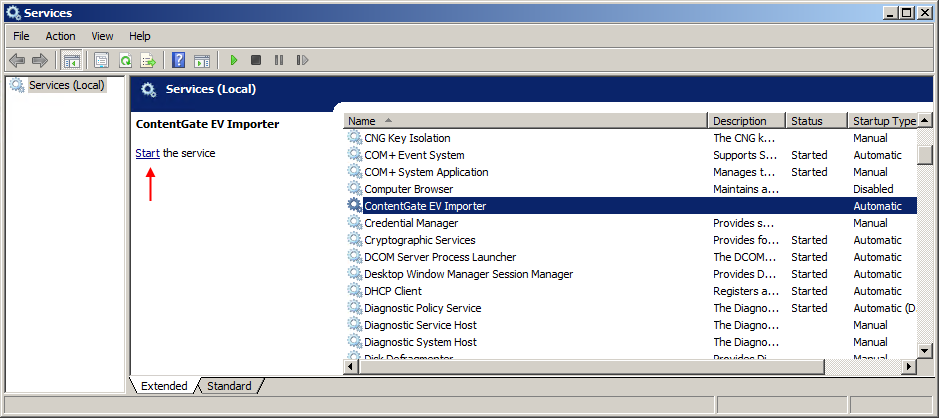Click the Export List toolbar icon

click(148, 61)
